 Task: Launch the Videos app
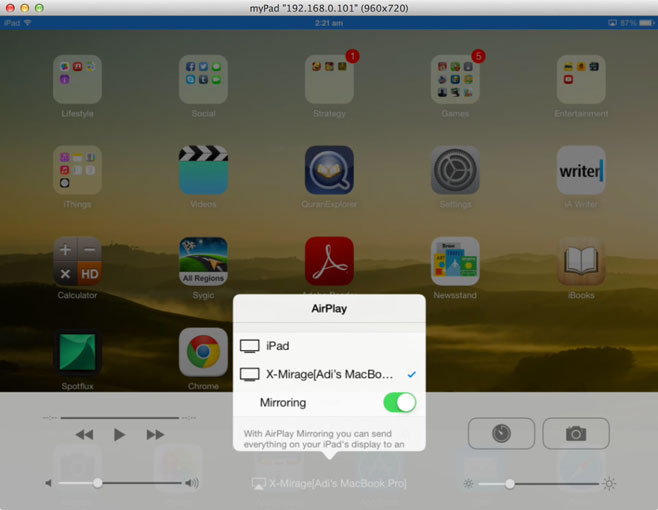coord(203,170)
